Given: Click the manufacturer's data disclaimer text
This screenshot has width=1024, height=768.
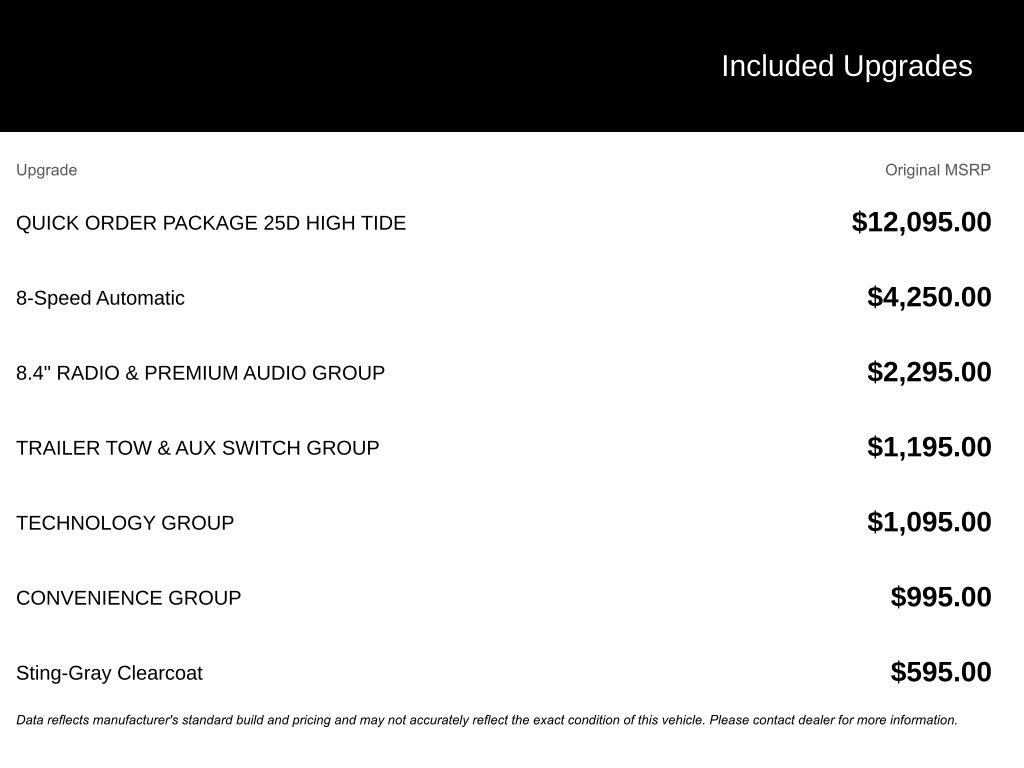Looking at the screenshot, I should pyautogui.click(x=487, y=720).
